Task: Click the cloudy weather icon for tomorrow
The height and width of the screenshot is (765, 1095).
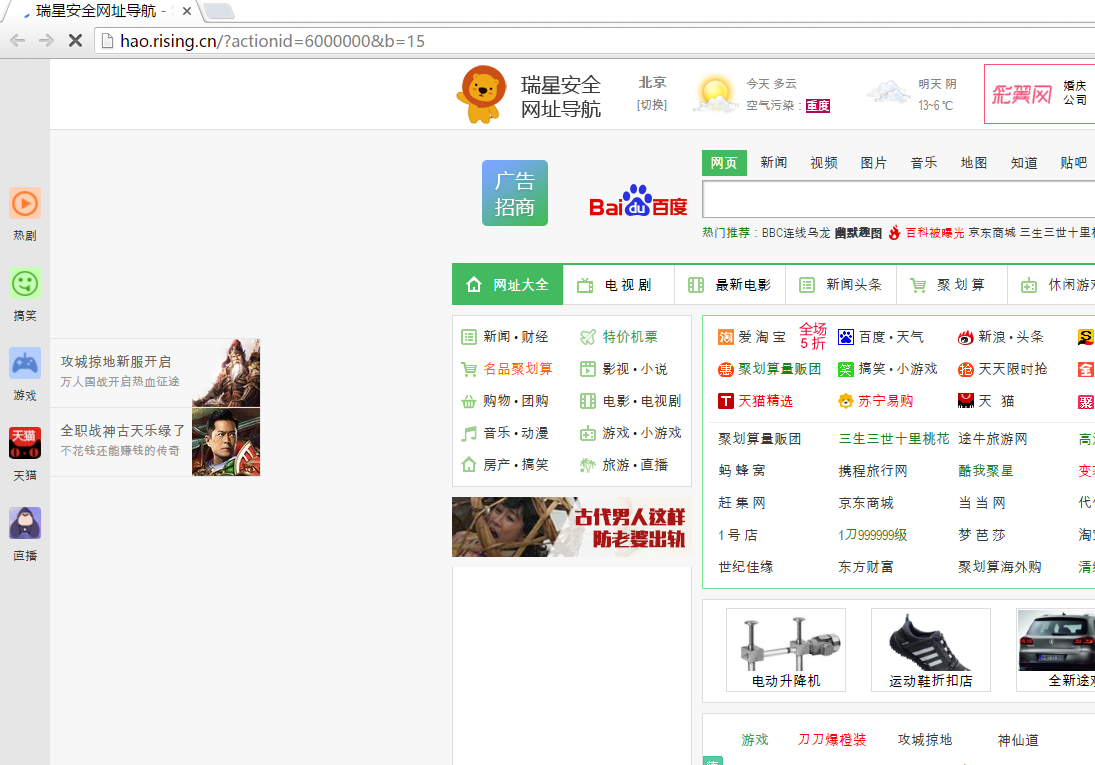Action: (x=888, y=93)
